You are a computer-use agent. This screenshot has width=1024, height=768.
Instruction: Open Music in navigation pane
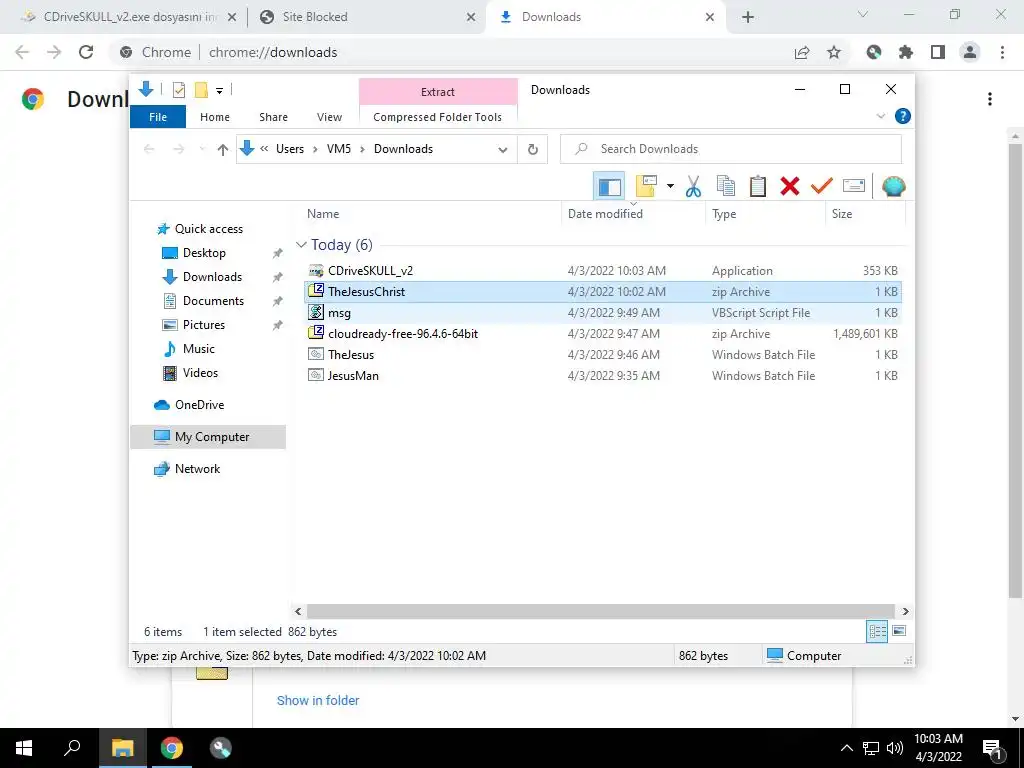[199, 349]
